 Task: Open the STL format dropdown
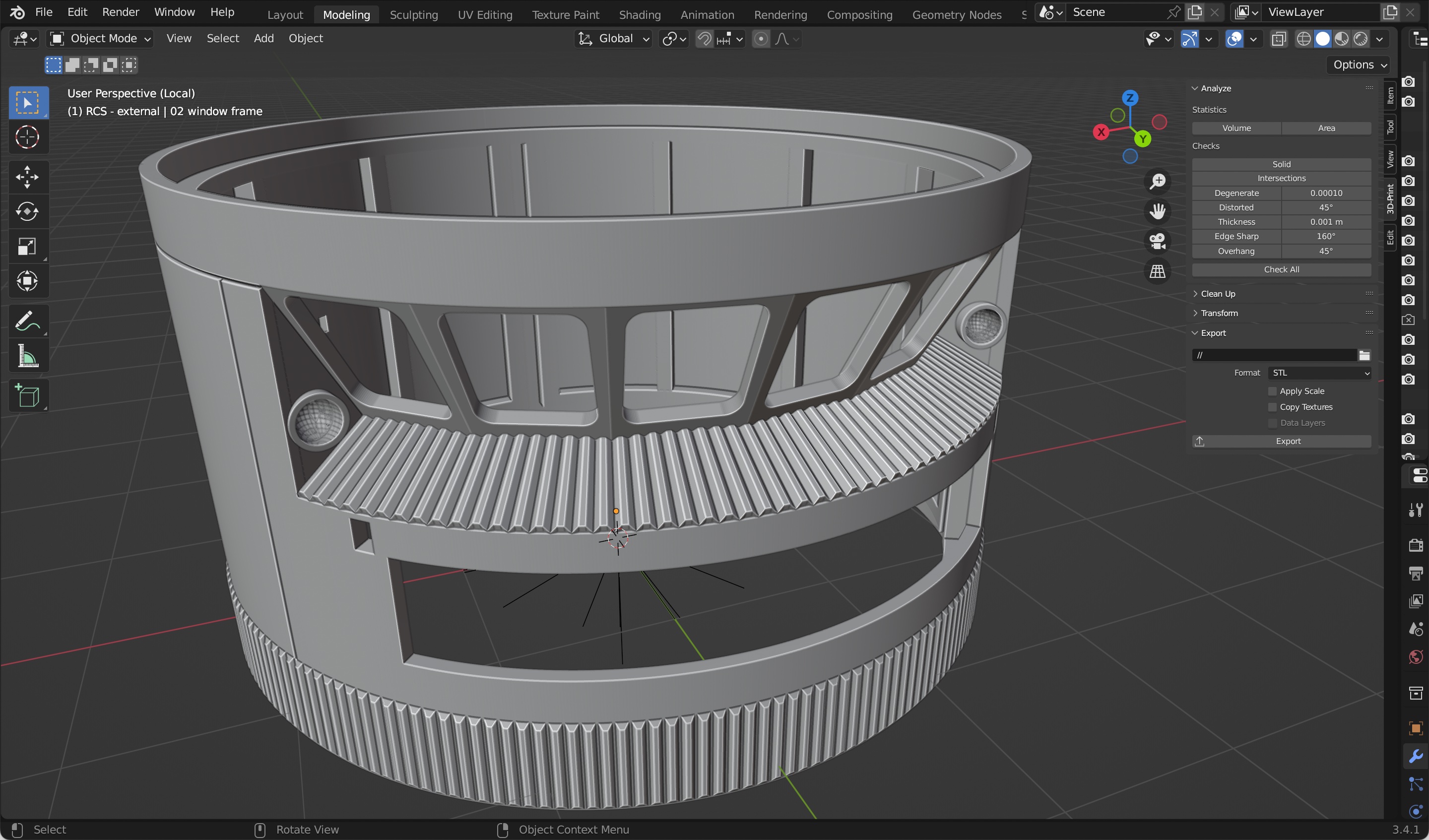1319,373
